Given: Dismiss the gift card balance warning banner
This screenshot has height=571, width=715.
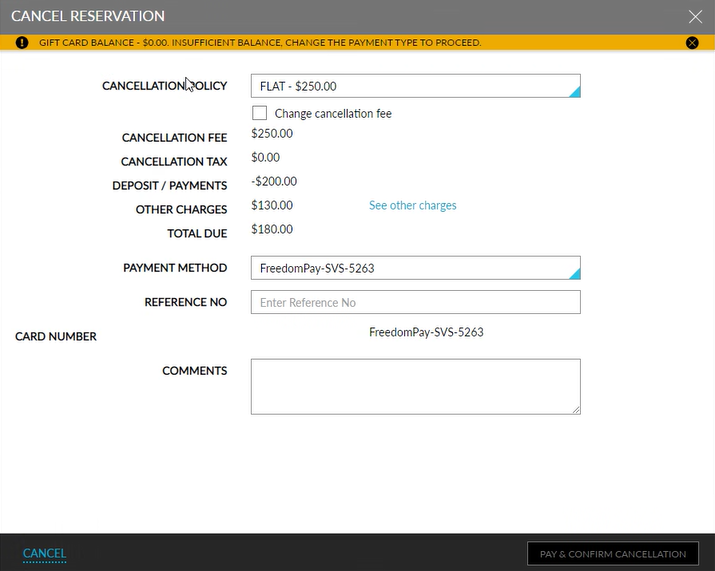Looking at the screenshot, I should point(692,43).
